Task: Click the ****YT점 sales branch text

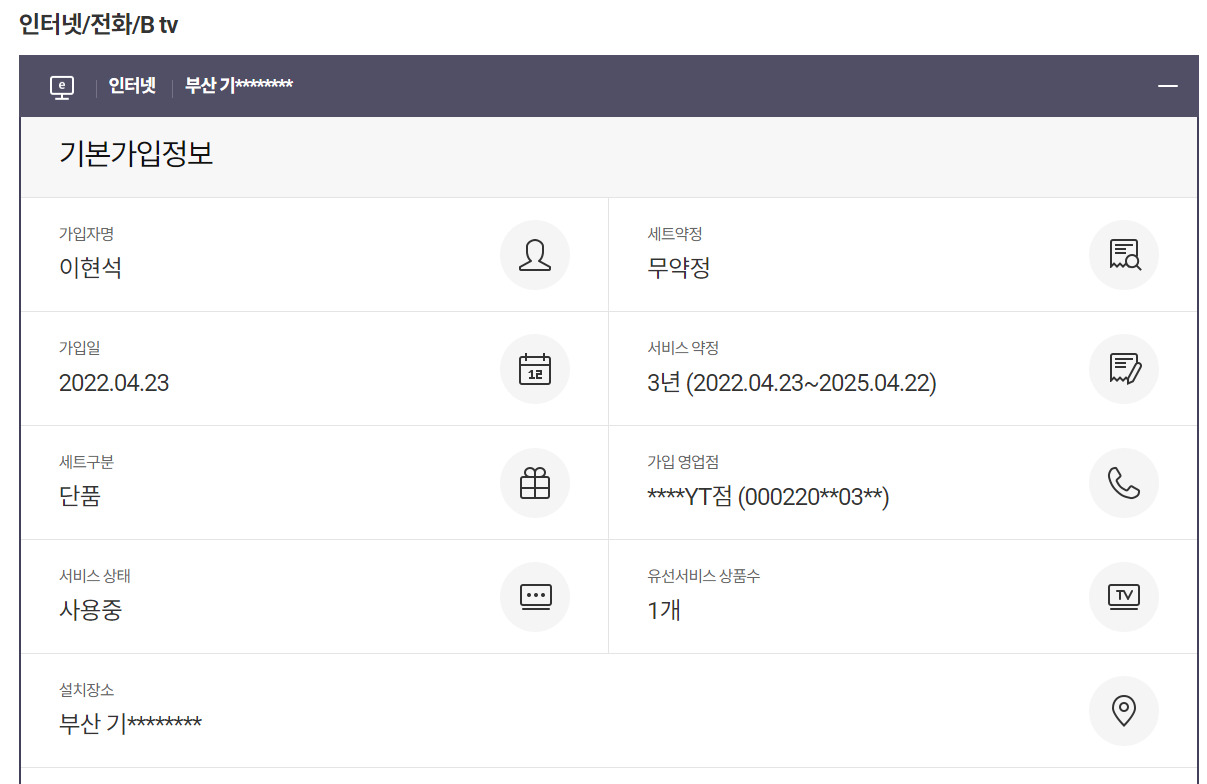Action: 768,496
